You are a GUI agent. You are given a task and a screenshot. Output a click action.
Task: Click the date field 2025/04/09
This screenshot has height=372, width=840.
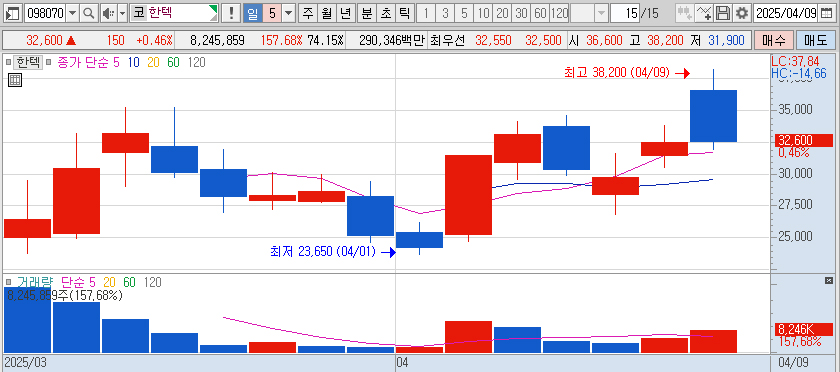point(786,13)
